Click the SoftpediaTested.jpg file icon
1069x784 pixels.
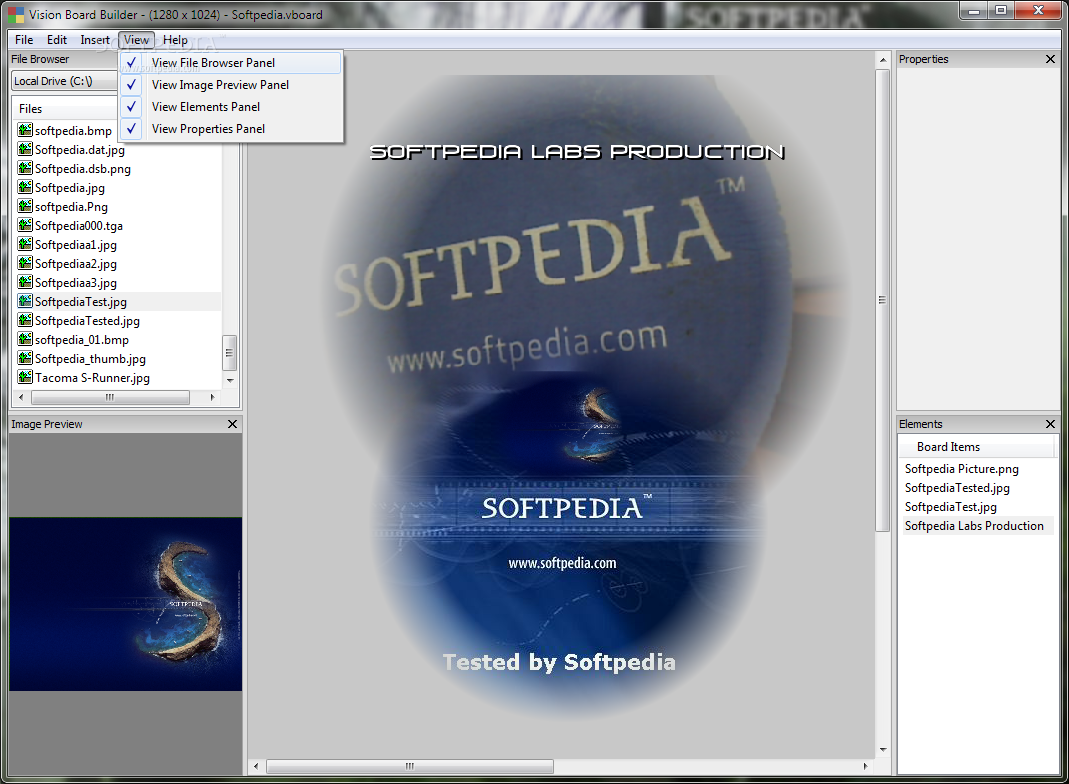[25, 320]
